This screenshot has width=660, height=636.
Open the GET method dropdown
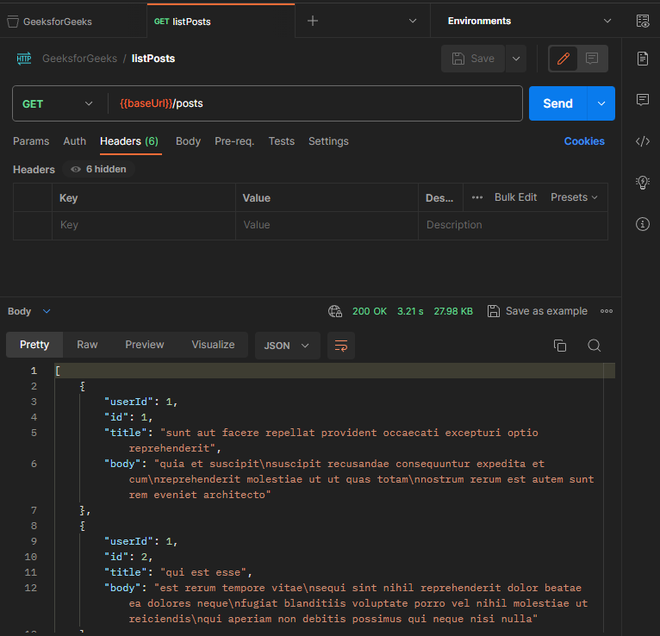(59, 104)
